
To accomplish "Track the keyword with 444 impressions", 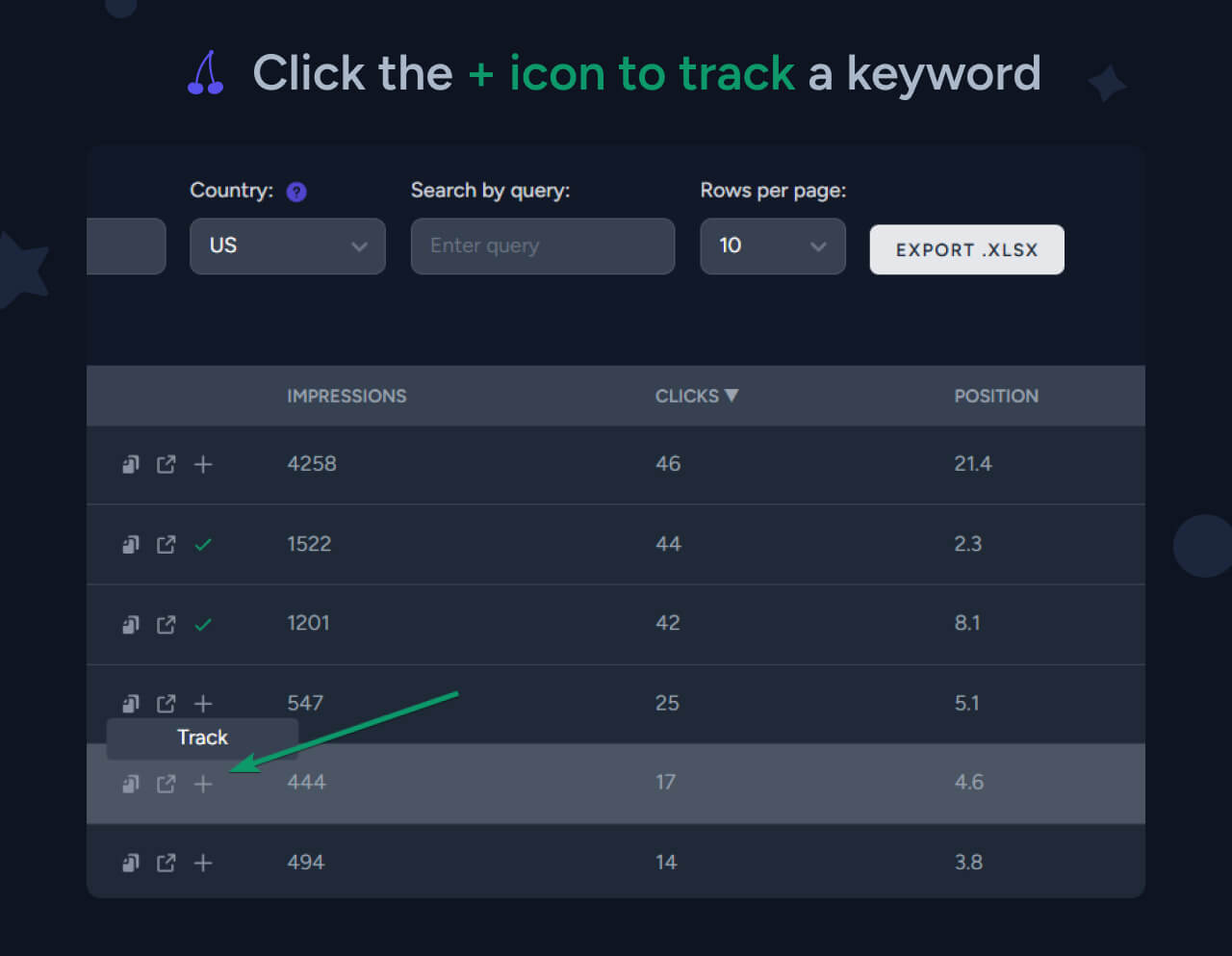I will point(203,784).
